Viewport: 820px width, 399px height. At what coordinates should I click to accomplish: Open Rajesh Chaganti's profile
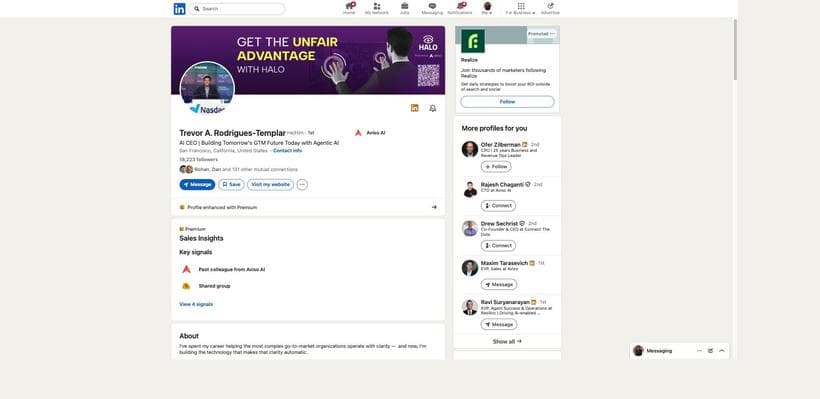click(502, 184)
